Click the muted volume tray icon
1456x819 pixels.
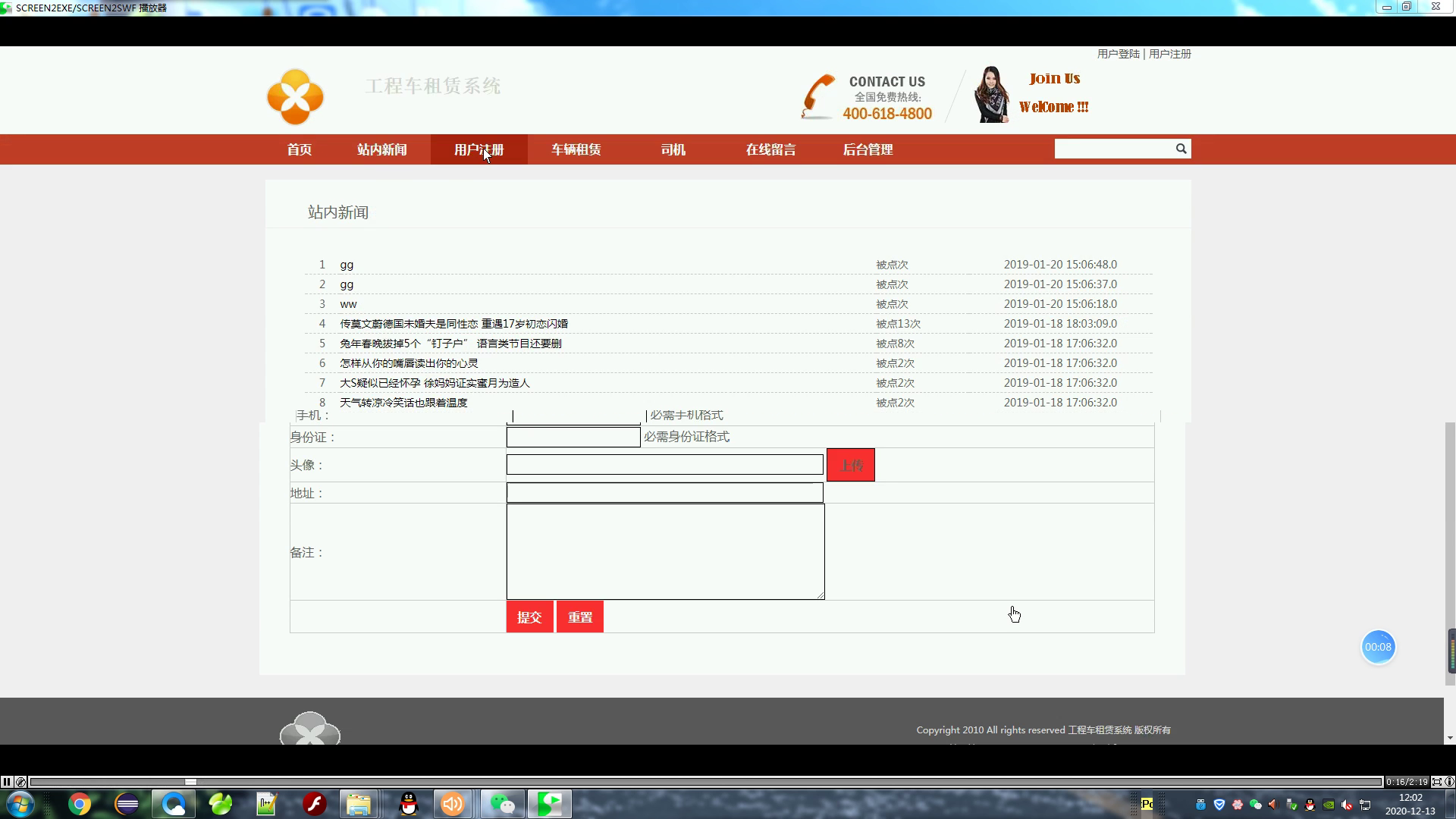point(1347,805)
